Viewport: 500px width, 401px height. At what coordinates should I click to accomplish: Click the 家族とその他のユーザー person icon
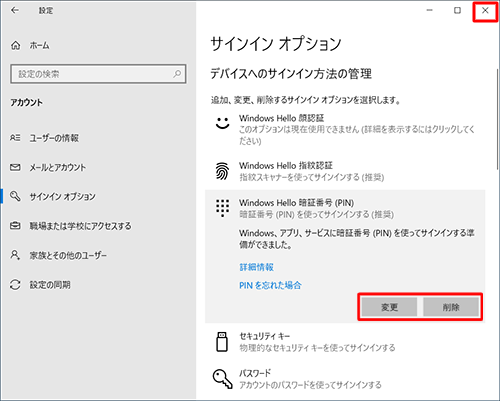[x=15, y=255]
